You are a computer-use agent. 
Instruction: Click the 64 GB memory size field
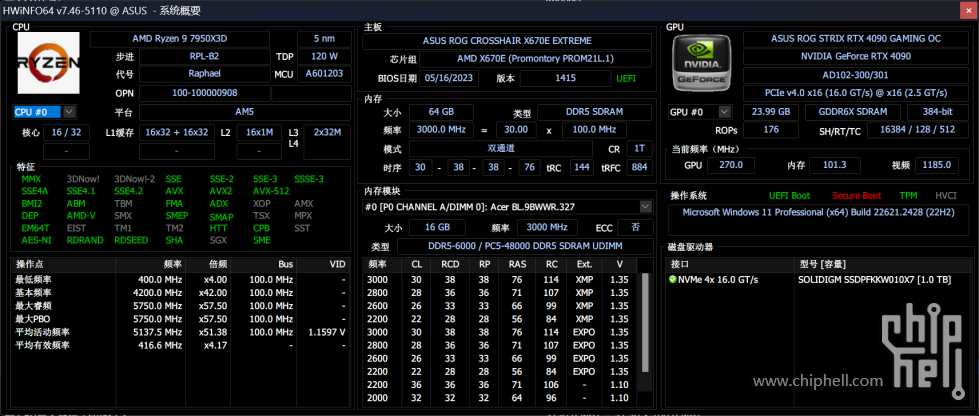[x=441, y=112]
